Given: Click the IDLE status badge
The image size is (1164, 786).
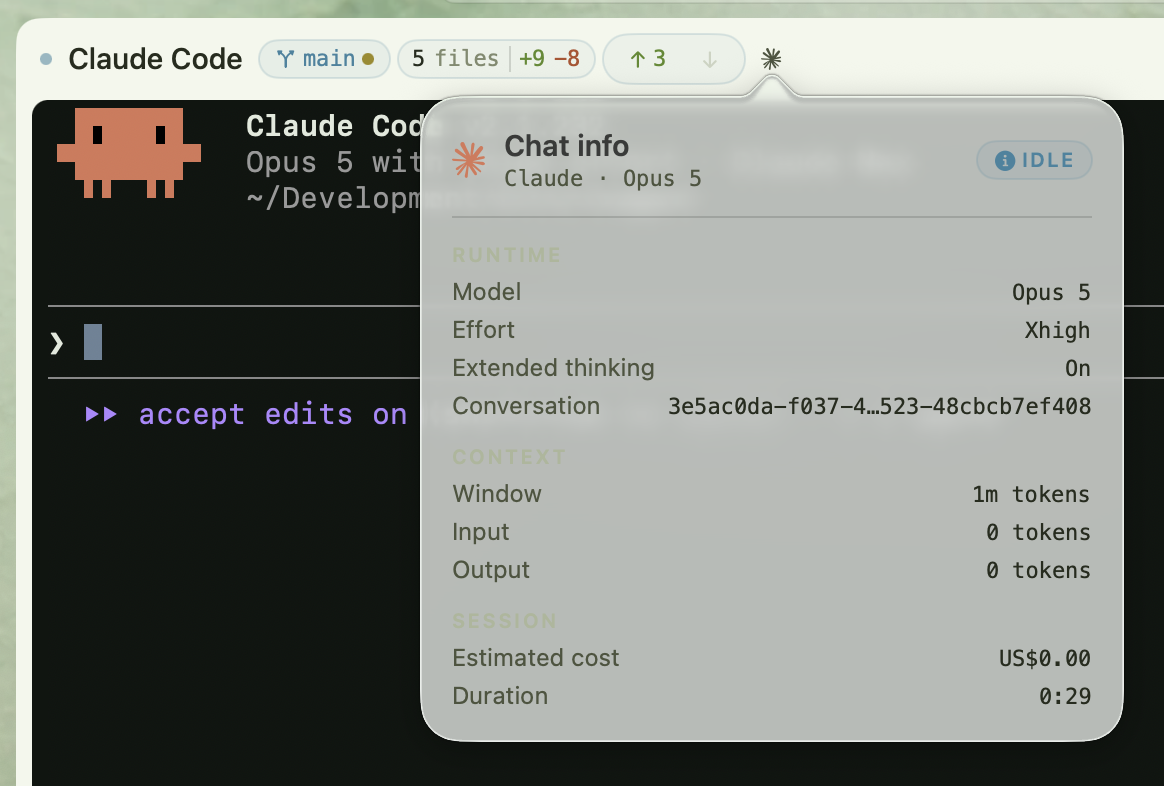Looking at the screenshot, I should click(1034, 160).
